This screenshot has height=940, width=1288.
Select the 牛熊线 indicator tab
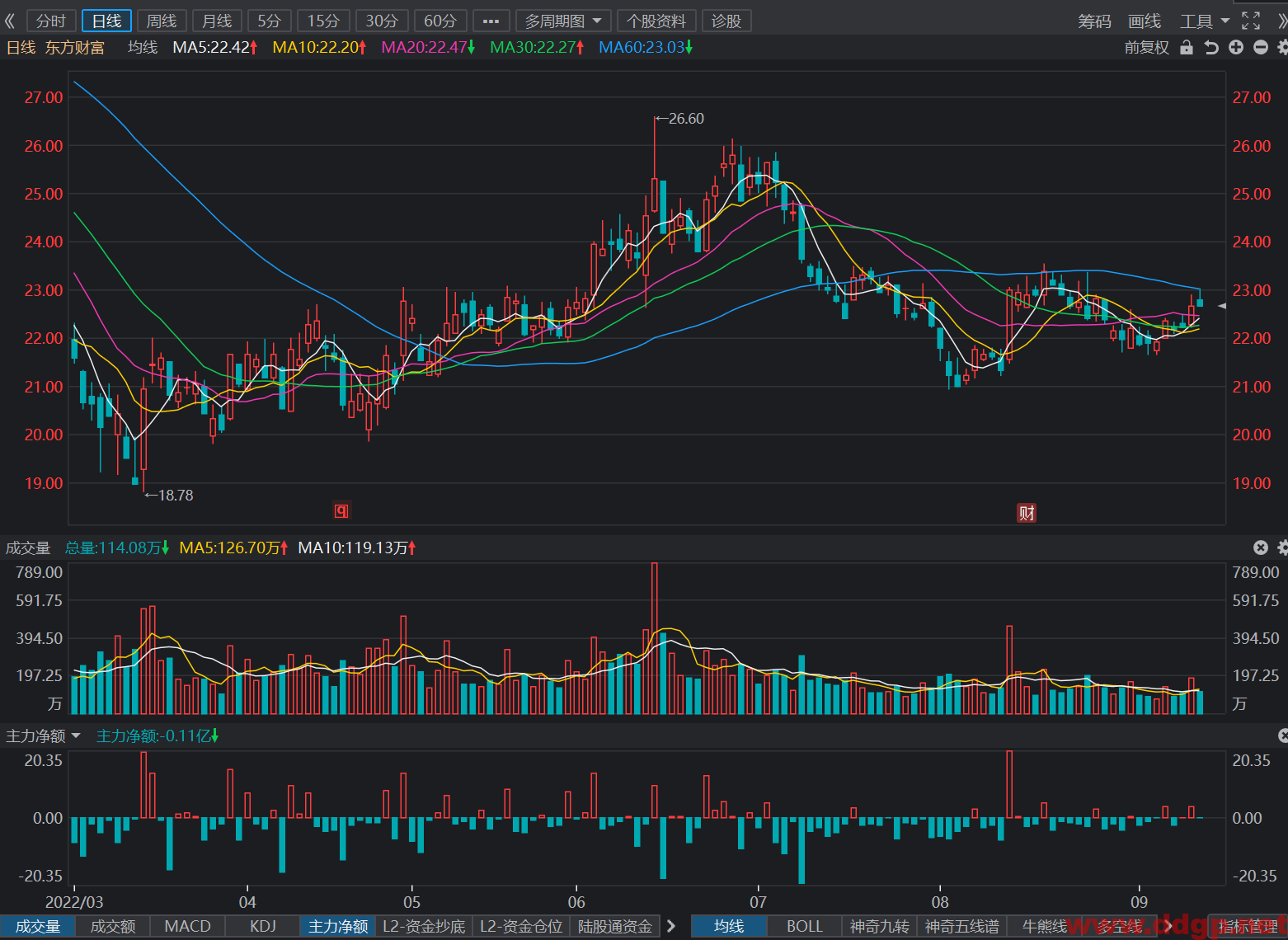coord(1045,927)
